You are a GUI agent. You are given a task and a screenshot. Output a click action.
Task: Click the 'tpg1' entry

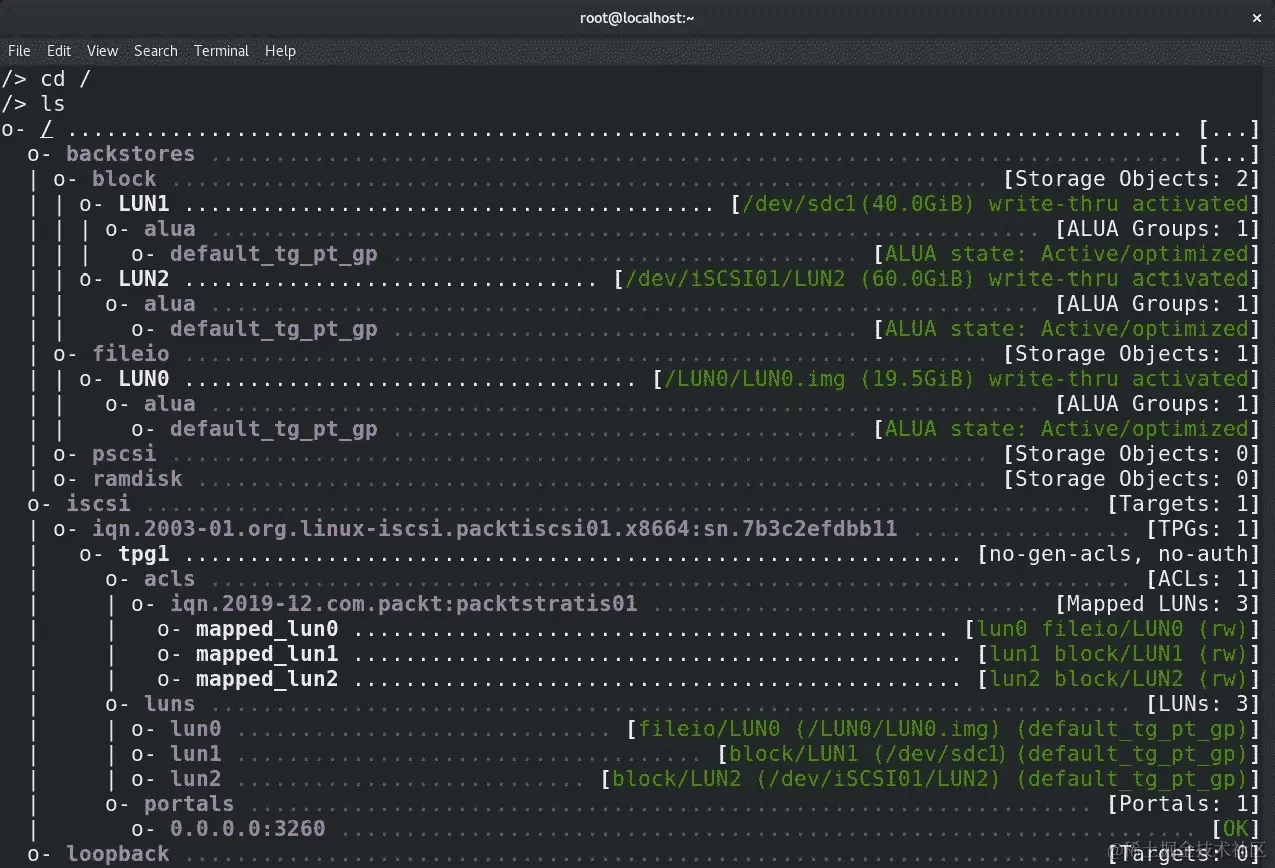pyautogui.click(x=144, y=554)
